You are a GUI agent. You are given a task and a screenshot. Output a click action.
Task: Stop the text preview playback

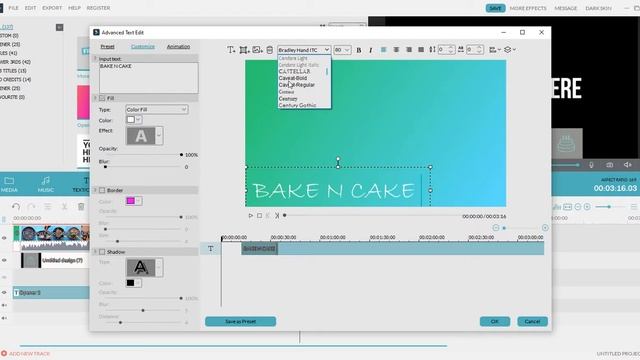click(x=260, y=216)
